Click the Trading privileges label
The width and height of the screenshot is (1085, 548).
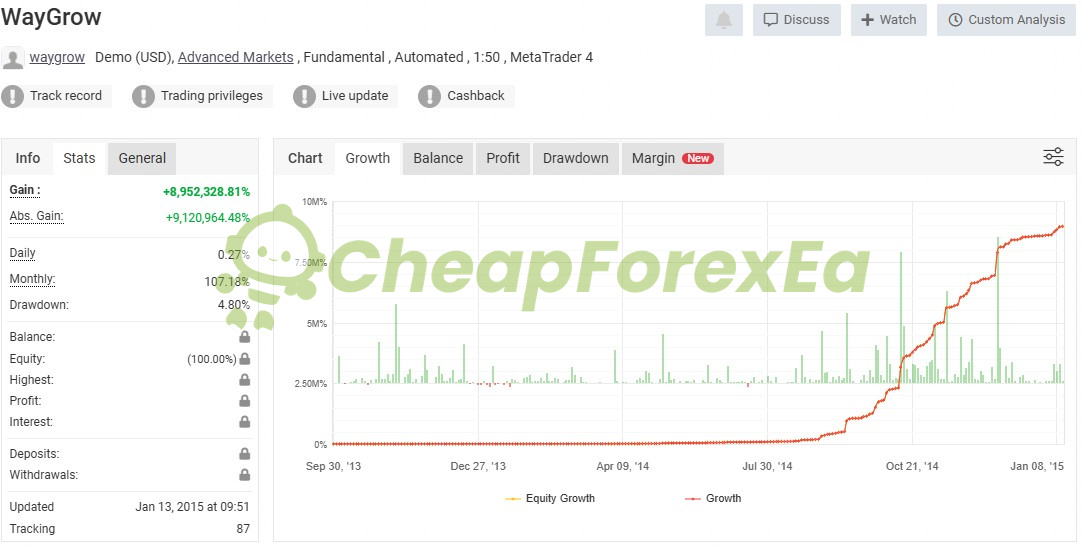pyautogui.click(x=212, y=96)
